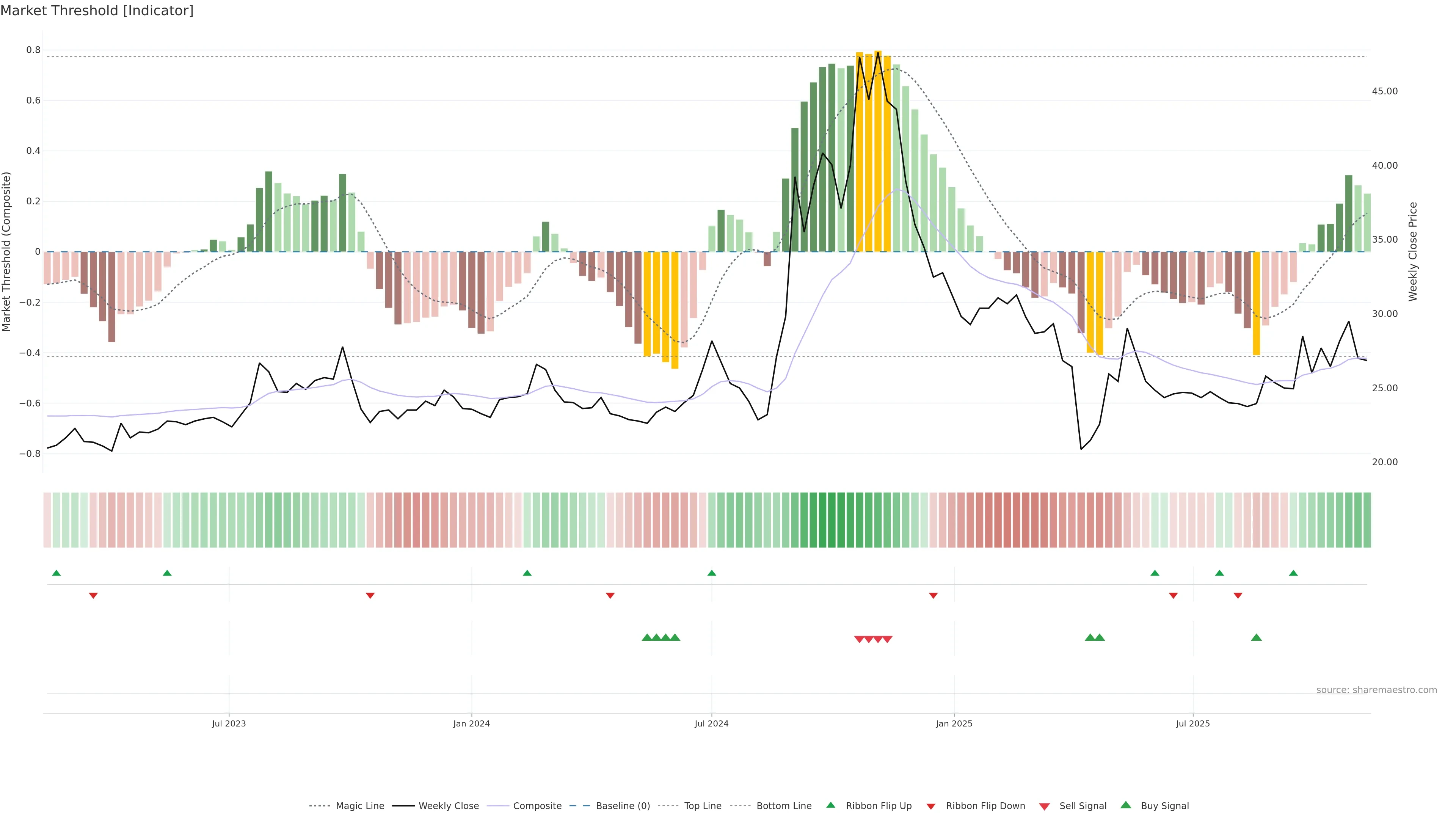The height and width of the screenshot is (819, 1456).
Task: Click the Jul 2025 x-axis label
Action: coord(1192,723)
